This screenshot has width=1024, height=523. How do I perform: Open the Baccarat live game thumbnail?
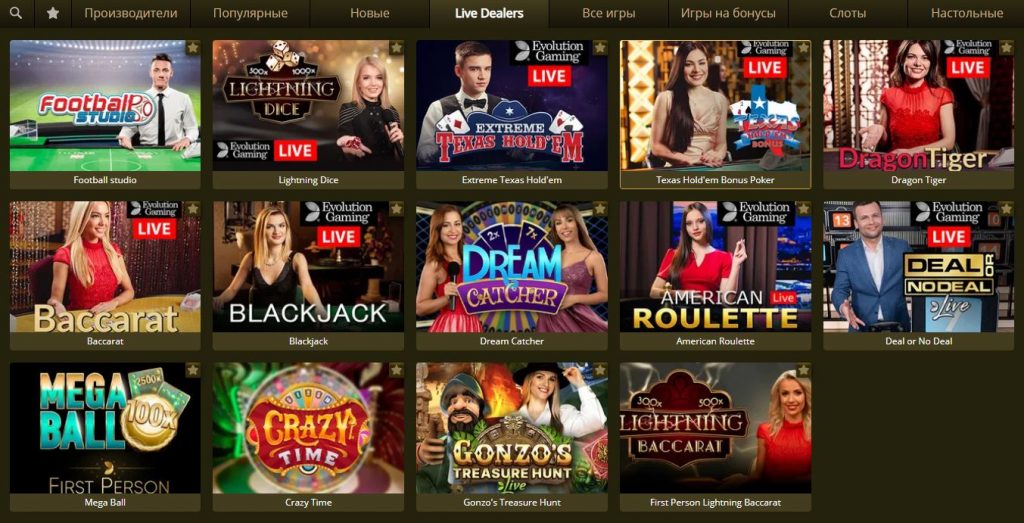click(105, 266)
